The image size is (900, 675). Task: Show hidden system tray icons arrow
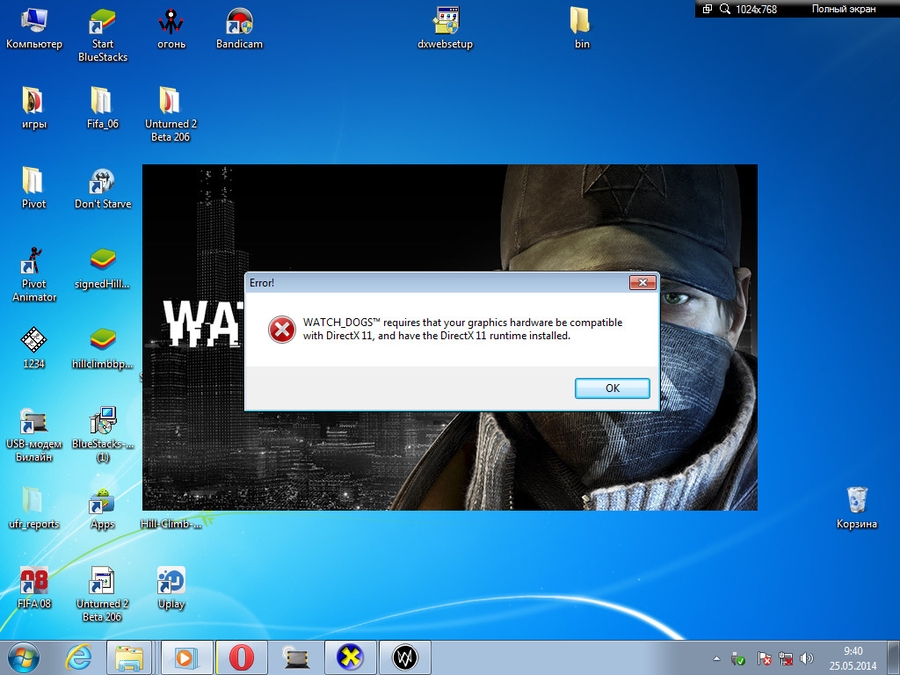[x=717, y=659]
